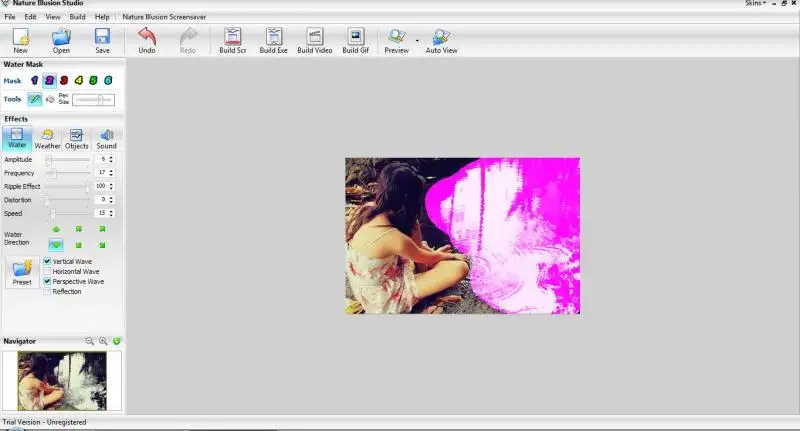The width and height of the screenshot is (800, 431).
Task: Undo the last action
Action: coord(147,40)
